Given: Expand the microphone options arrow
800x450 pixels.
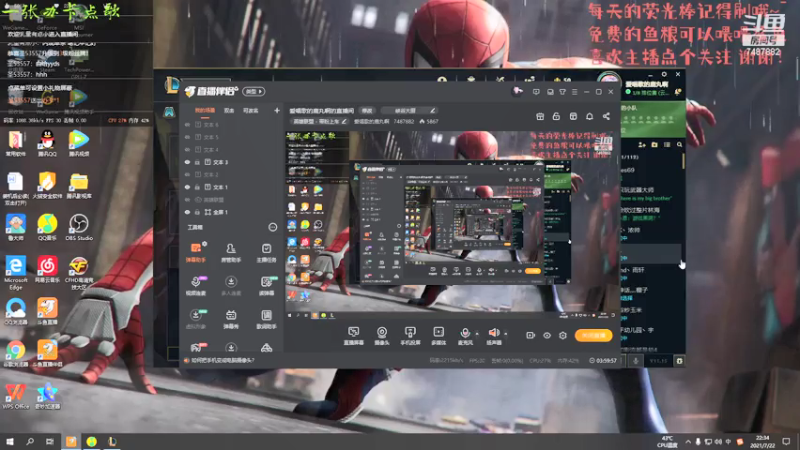Looking at the screenshot, I should click(x=477, y=334).
